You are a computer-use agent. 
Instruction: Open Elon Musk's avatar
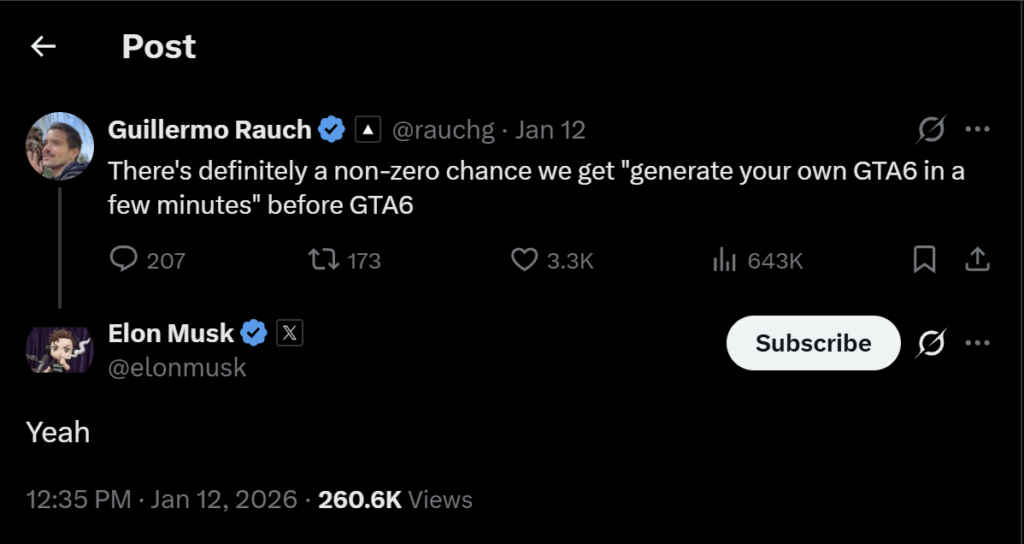click(x=59, y=349)
